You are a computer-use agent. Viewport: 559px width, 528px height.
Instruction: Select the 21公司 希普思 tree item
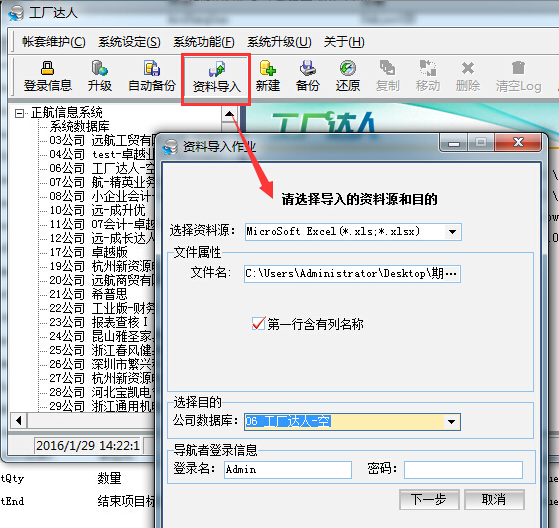[88, 294]
